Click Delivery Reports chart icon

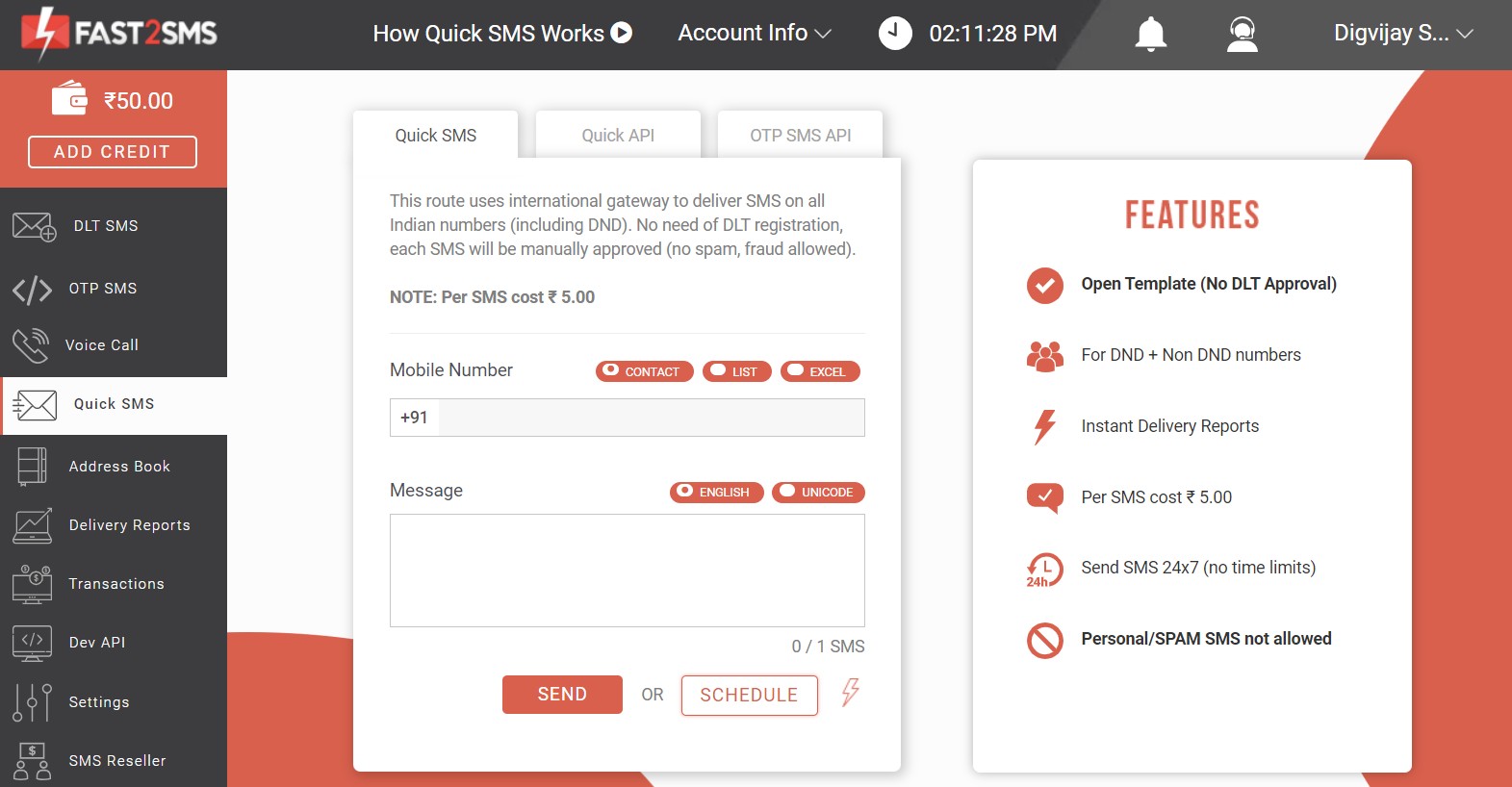tap(33, 525)
